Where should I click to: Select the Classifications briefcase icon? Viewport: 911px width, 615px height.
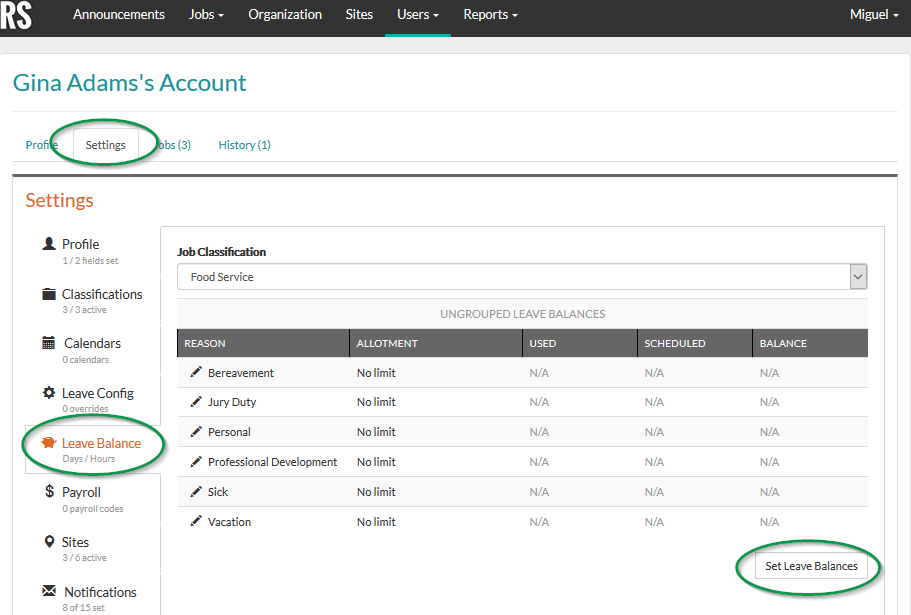[48, 293]
